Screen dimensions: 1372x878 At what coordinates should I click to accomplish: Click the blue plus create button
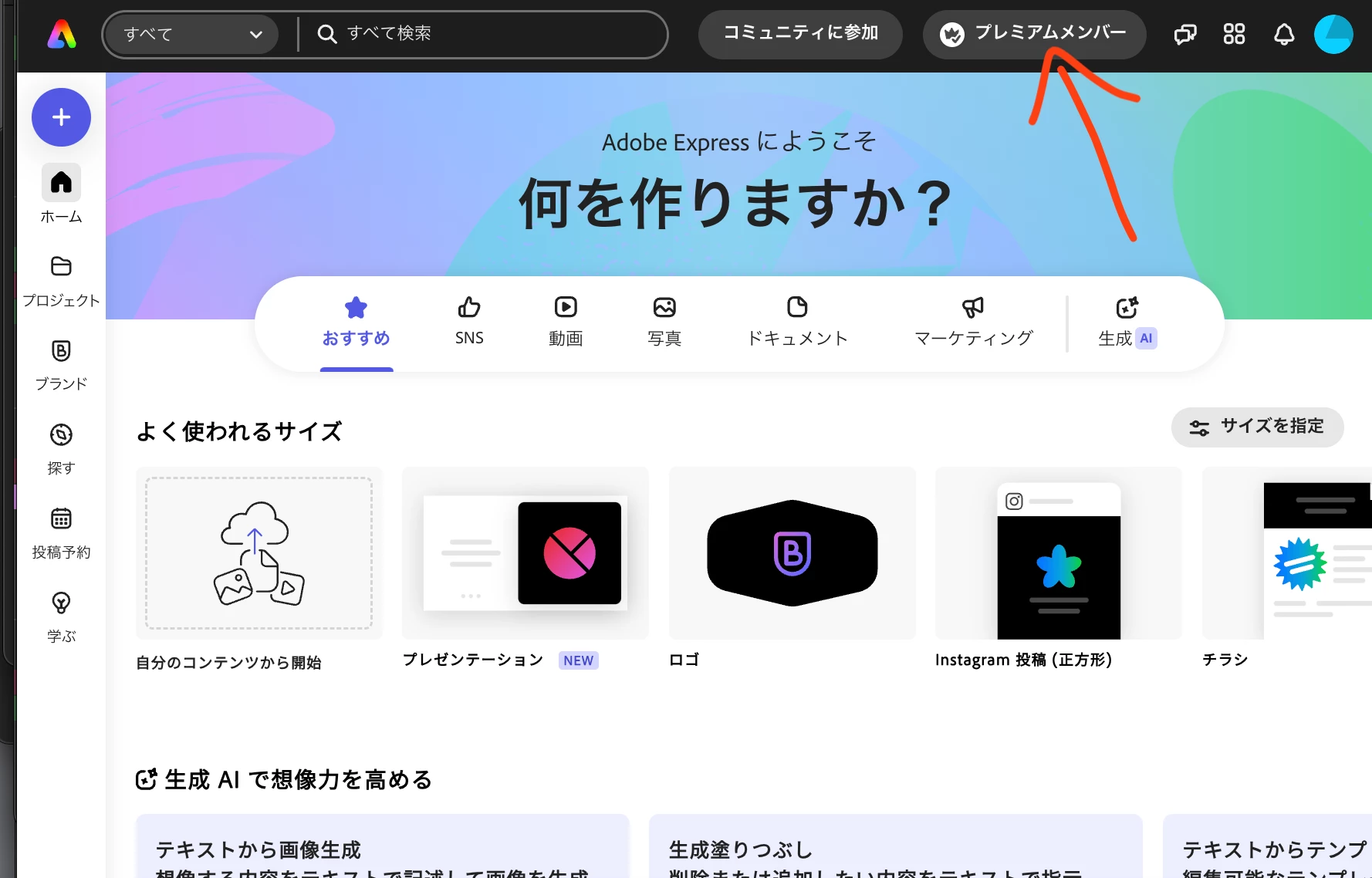(x=61, y=117)
